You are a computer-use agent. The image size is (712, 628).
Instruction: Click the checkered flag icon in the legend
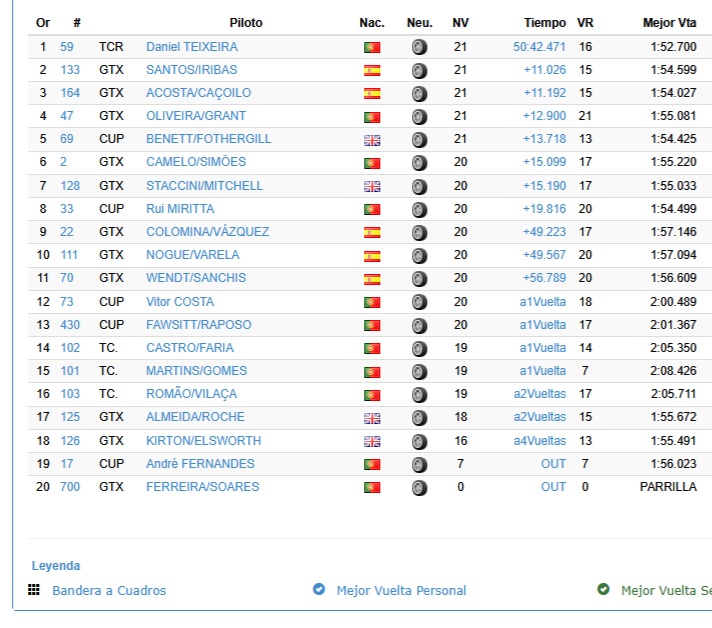click(34, 590)
